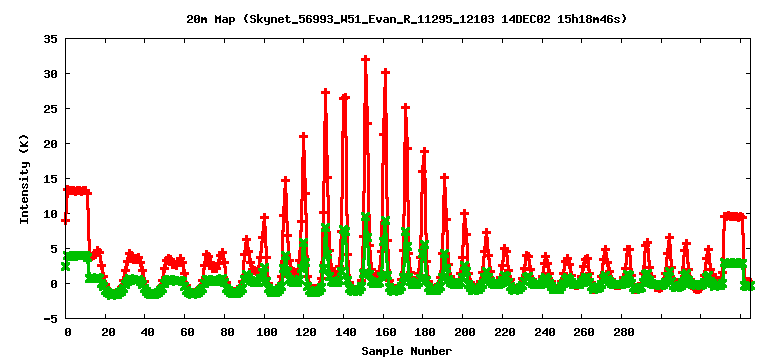Click the plot title text
768x360 pixels.
pos(406,20)
